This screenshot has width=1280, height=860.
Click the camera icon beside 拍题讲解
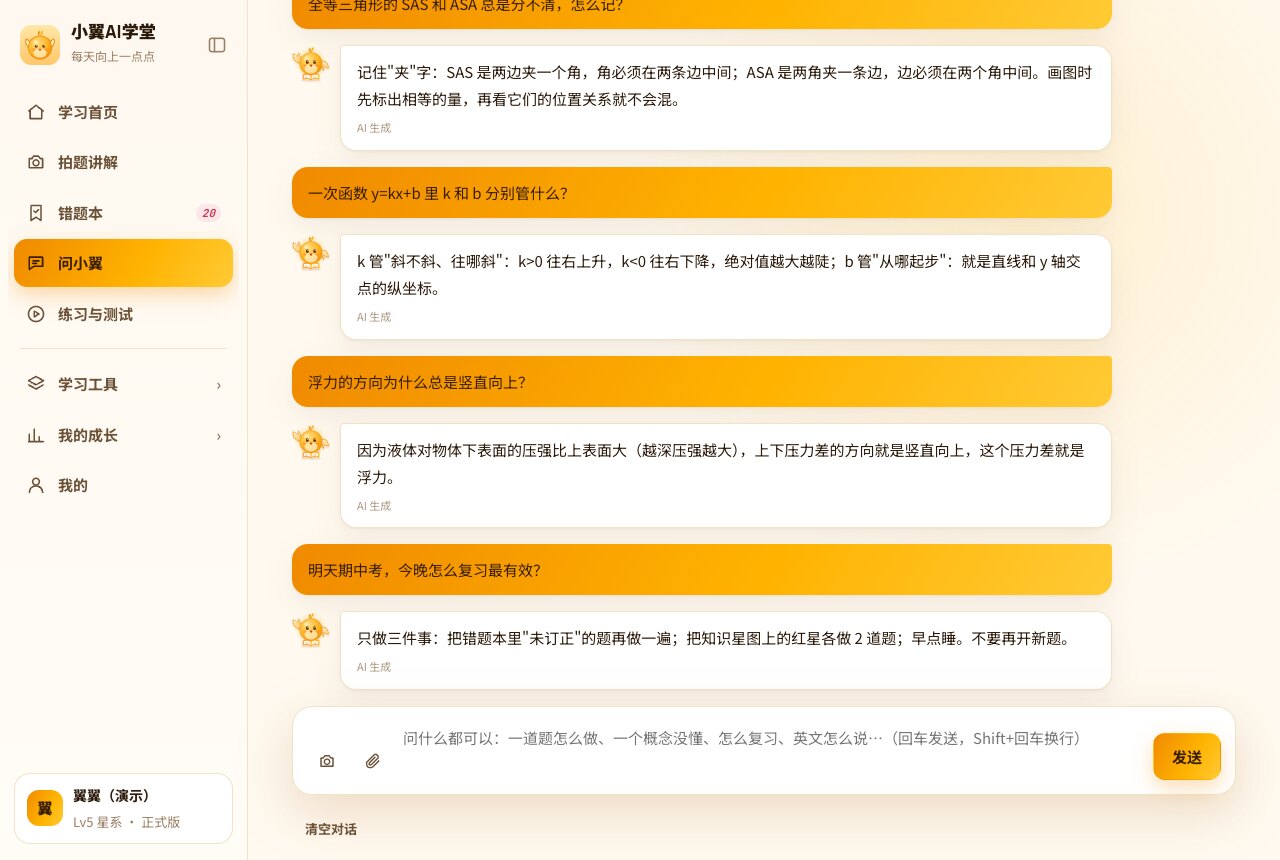point(36,162)
